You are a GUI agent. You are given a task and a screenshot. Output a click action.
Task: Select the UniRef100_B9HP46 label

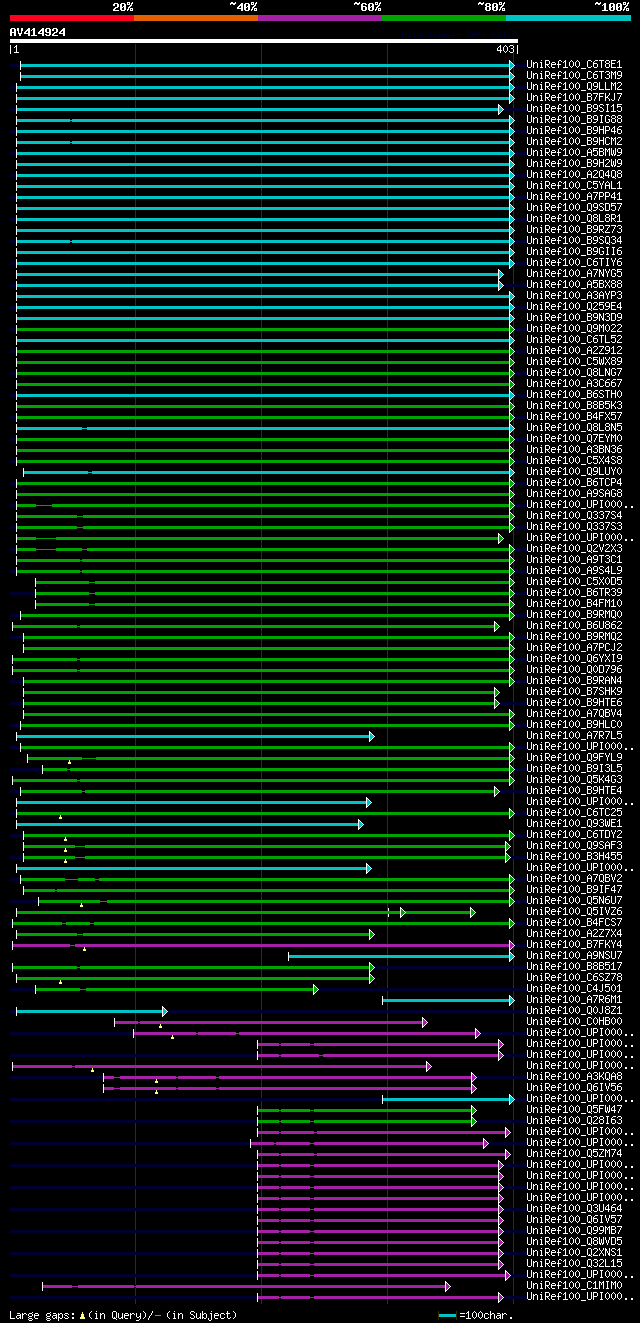tap(574, 131)
